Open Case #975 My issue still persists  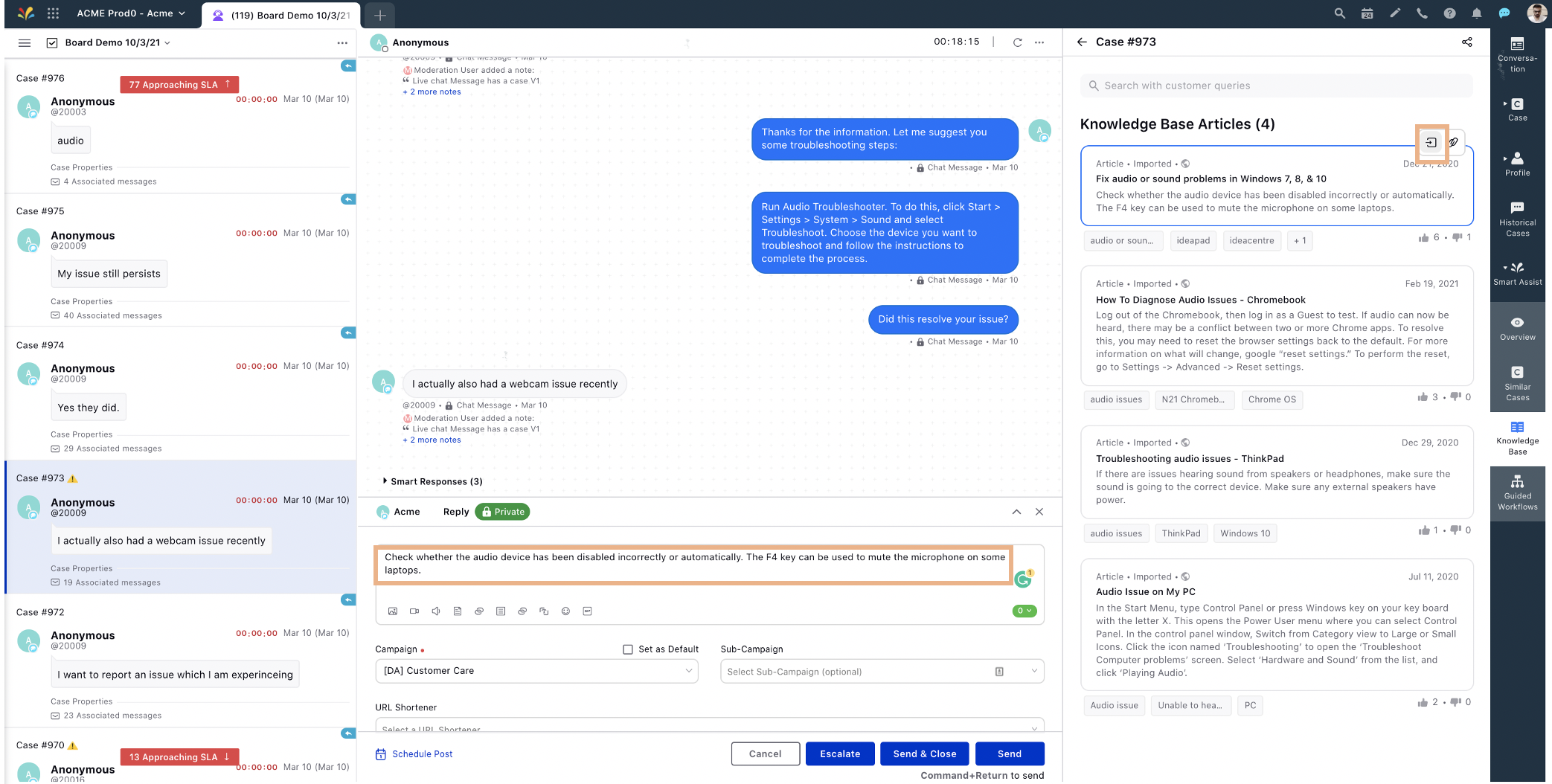tap(180, 259)
